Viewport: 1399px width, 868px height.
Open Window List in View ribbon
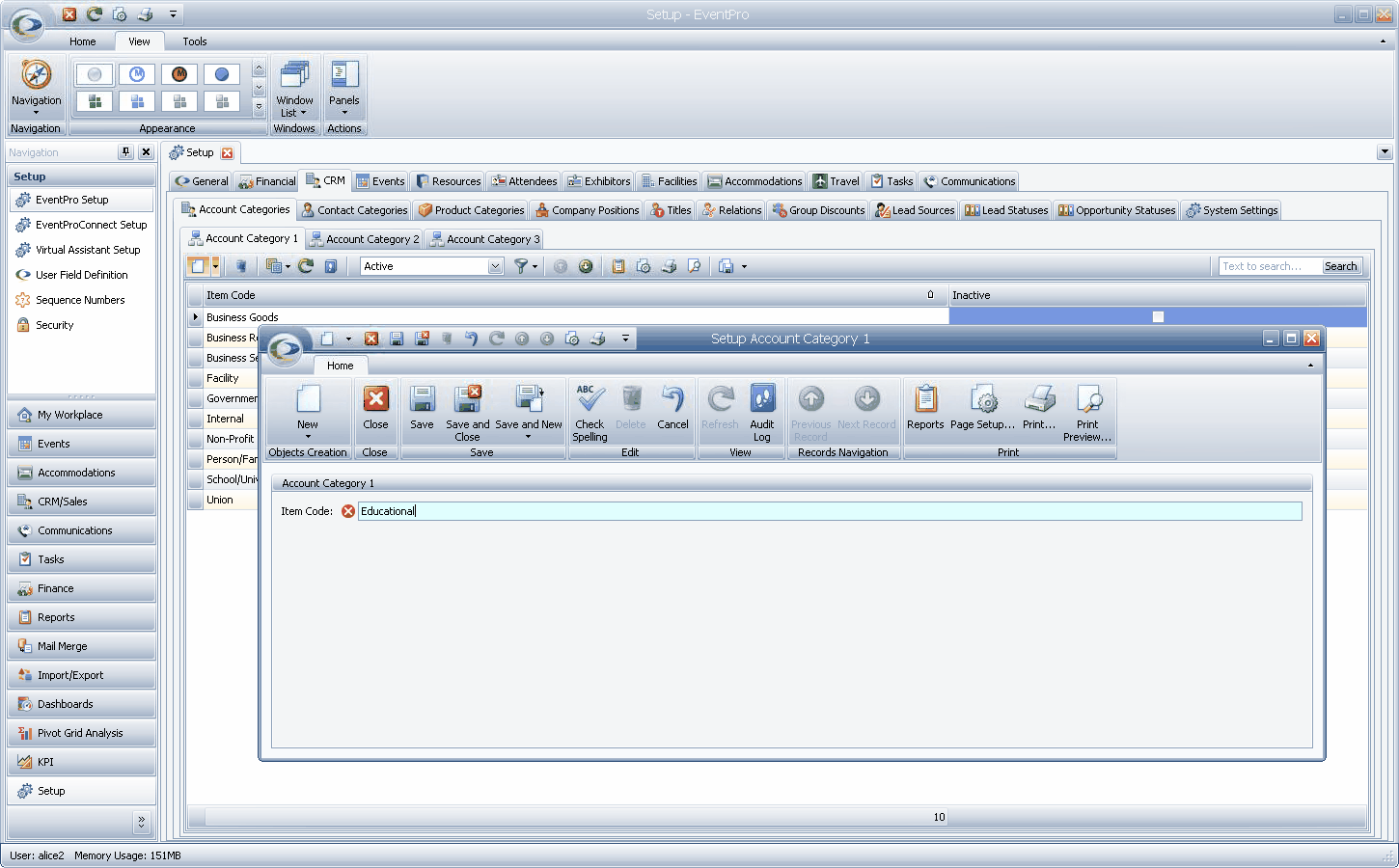tap(294, 88)
